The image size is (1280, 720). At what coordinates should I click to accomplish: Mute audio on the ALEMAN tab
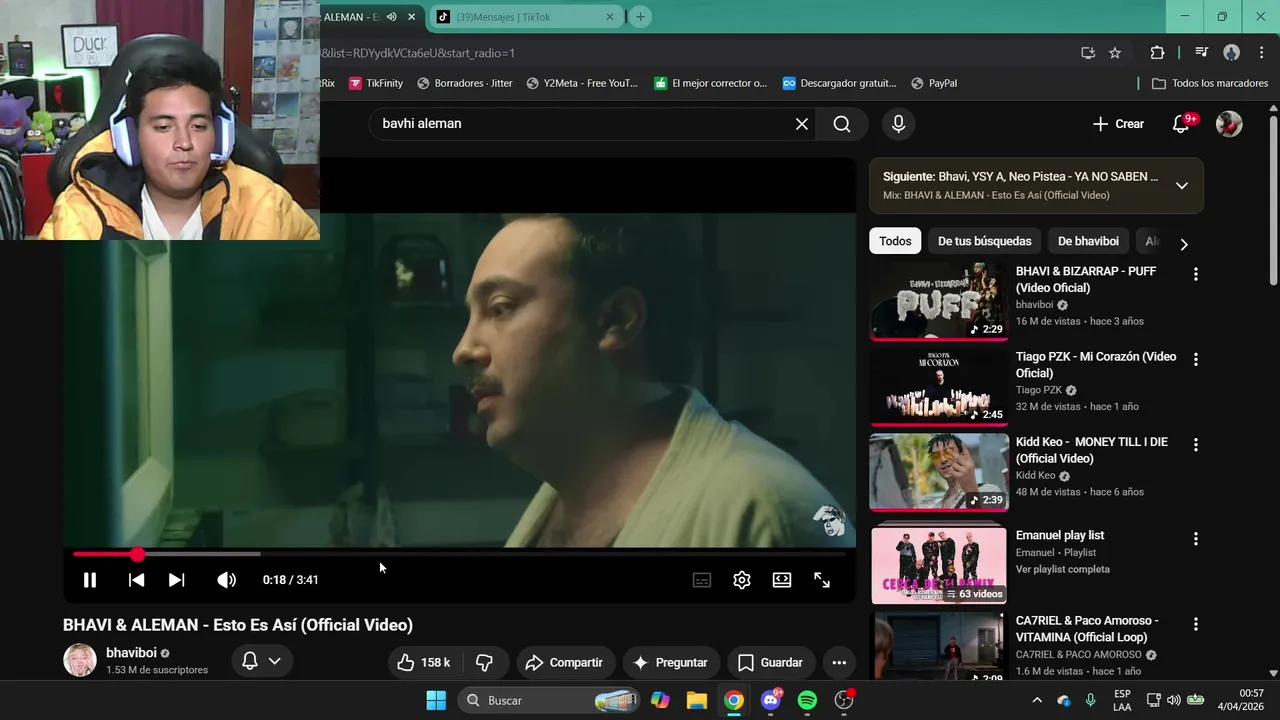[x=392, y=17]
